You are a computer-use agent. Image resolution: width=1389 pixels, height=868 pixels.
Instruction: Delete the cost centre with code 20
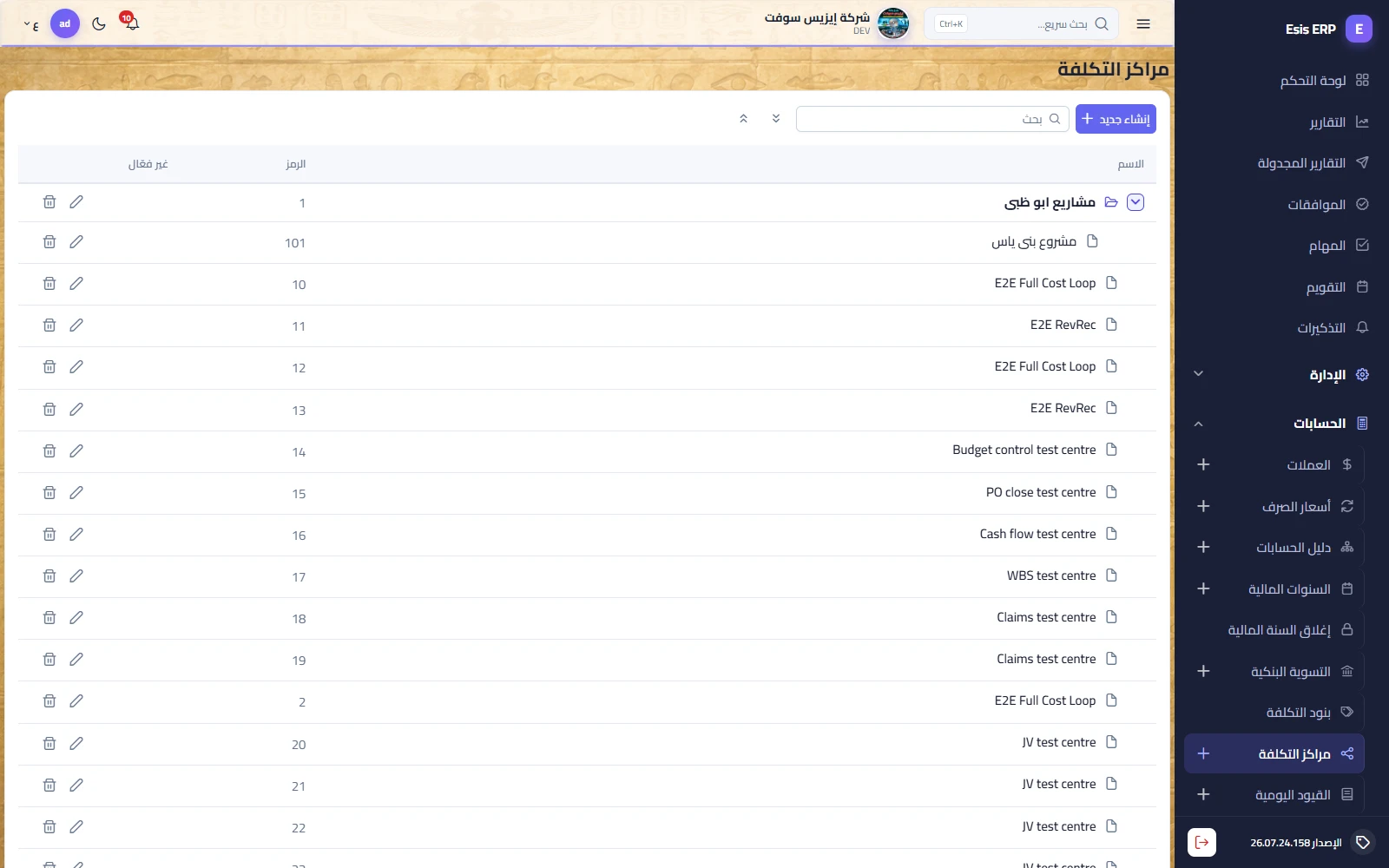coord(49,744)
